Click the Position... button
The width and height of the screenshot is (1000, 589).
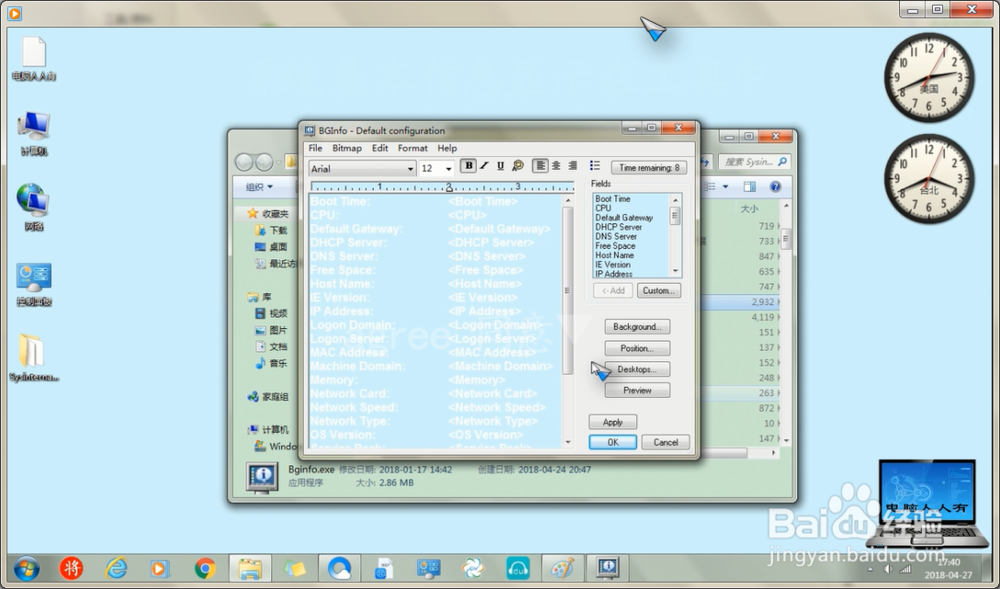(x=637, y=349)
